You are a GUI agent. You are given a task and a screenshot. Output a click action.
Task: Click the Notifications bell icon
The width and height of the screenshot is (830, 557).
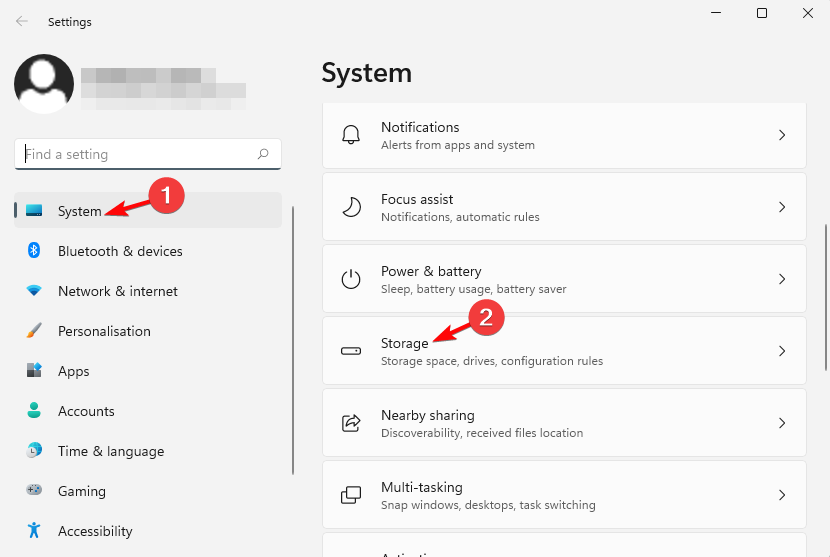point(351,135)
